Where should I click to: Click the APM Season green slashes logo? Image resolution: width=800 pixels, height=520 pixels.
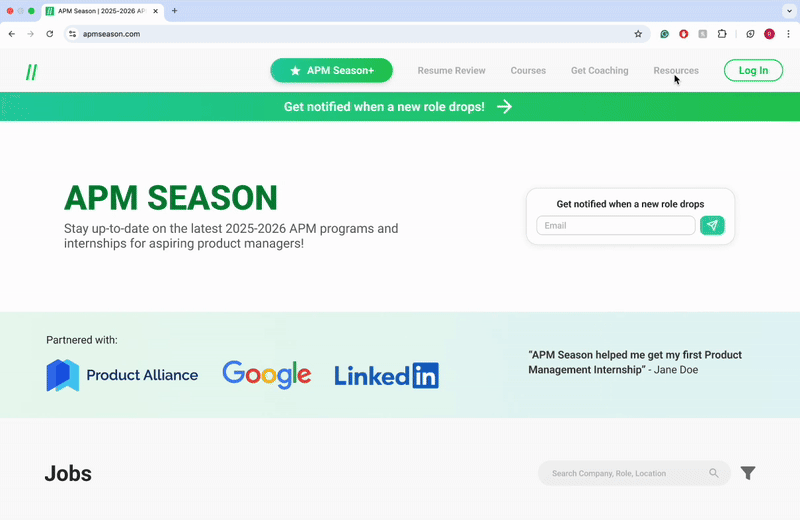pyautogui.click(x=31, y=72)
